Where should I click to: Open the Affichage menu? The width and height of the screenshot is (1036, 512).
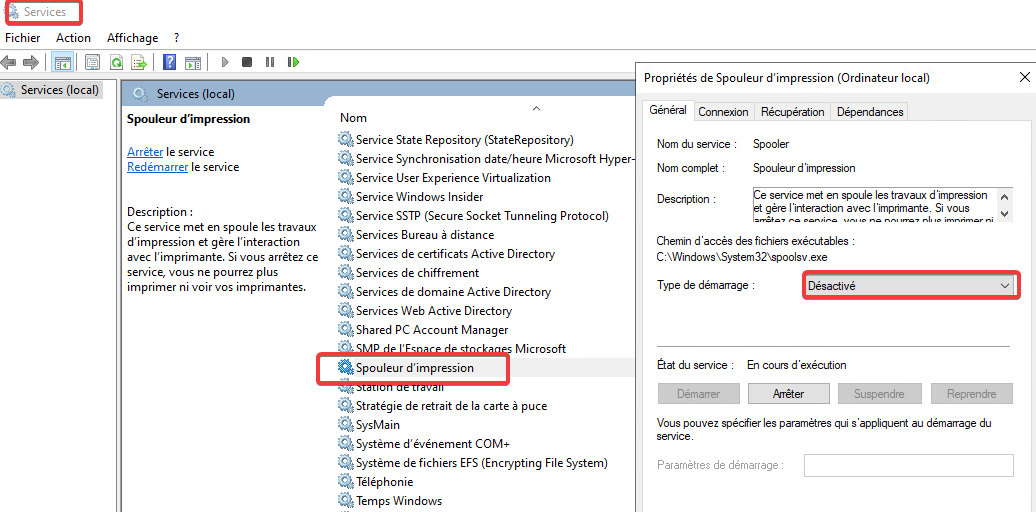pyautogui.click(x=132, y=38)
